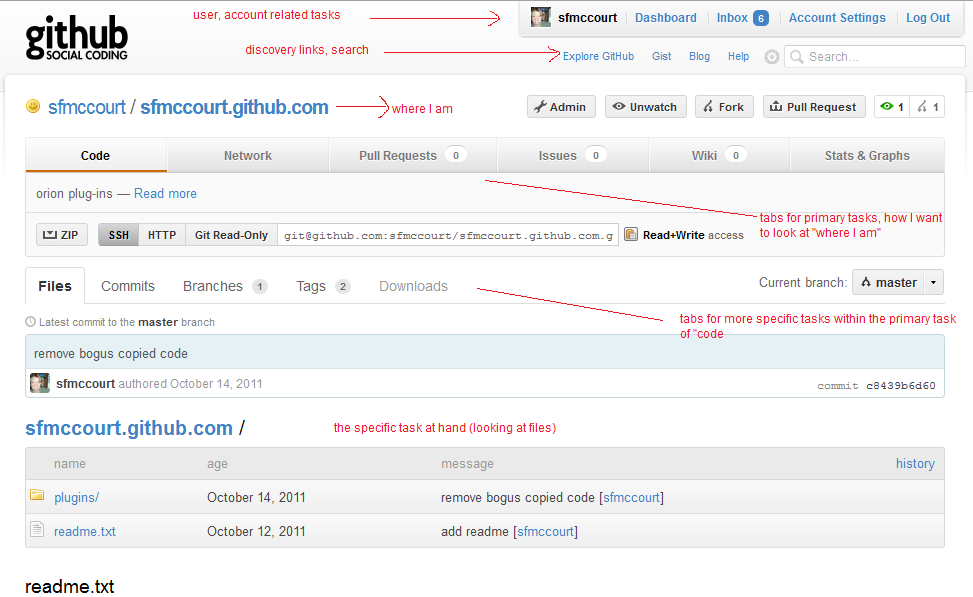Click the magnifier icon in search box

[x=797, y=57]
